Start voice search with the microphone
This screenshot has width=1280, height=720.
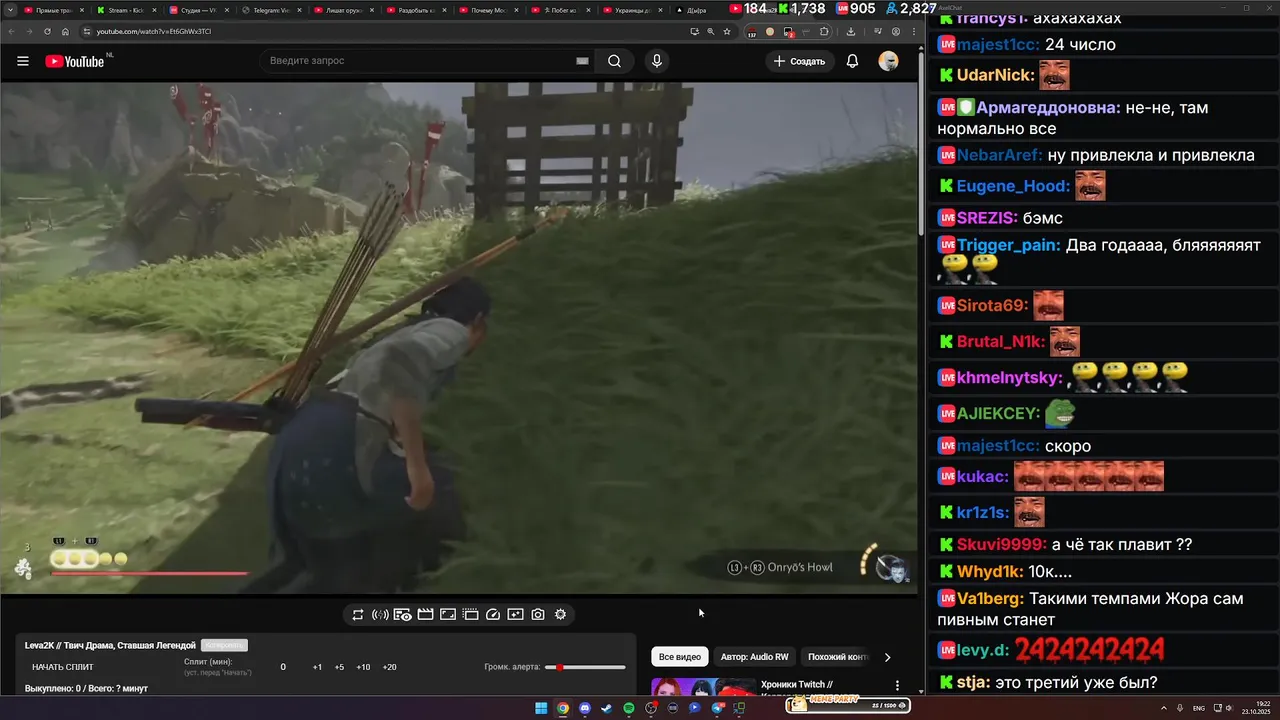tap(657, 61)
